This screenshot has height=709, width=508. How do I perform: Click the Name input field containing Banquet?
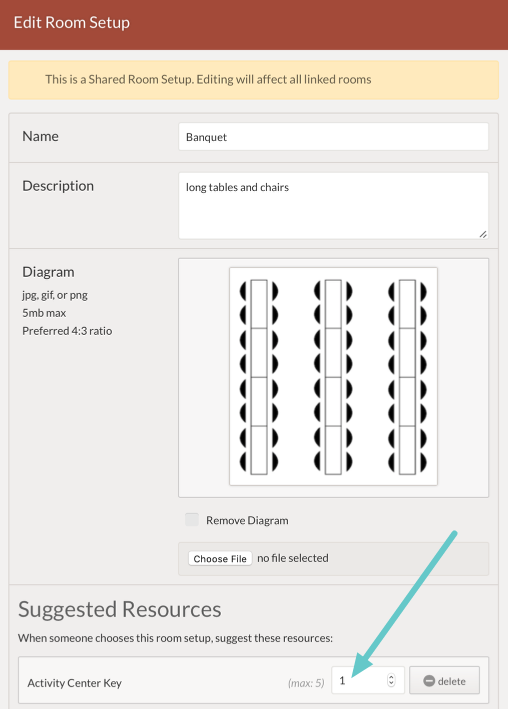(333, 137)
